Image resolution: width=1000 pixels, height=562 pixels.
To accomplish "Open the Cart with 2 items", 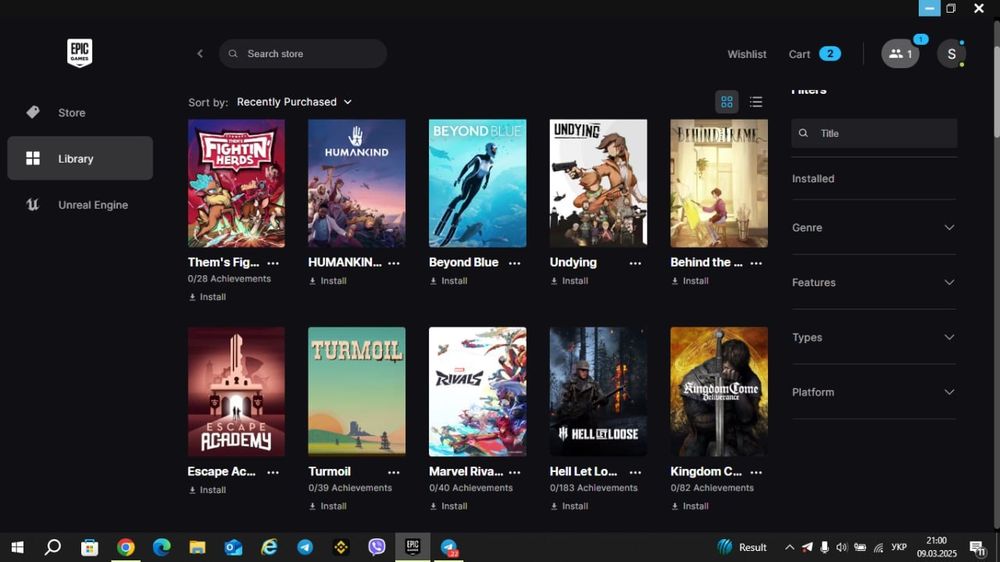I will point(814,54).
